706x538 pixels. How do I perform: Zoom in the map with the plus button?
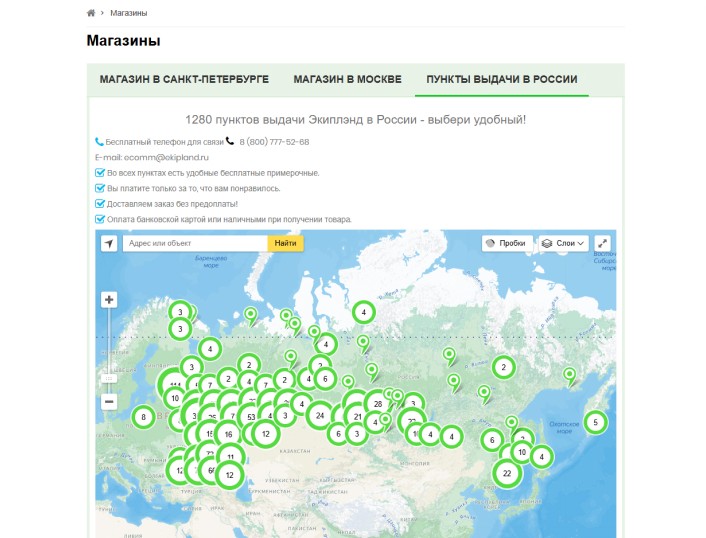click(x=109, y=299)
